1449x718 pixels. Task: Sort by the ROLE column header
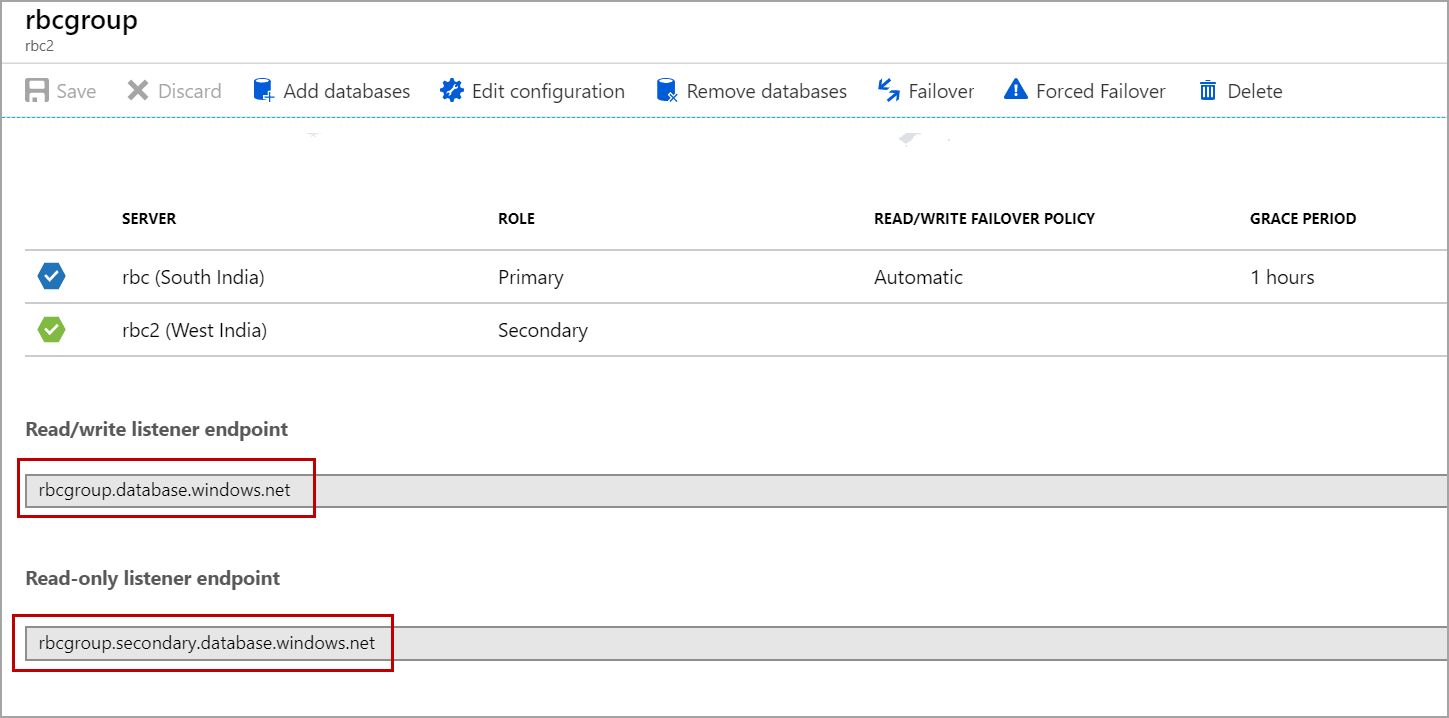pos(516,219)
